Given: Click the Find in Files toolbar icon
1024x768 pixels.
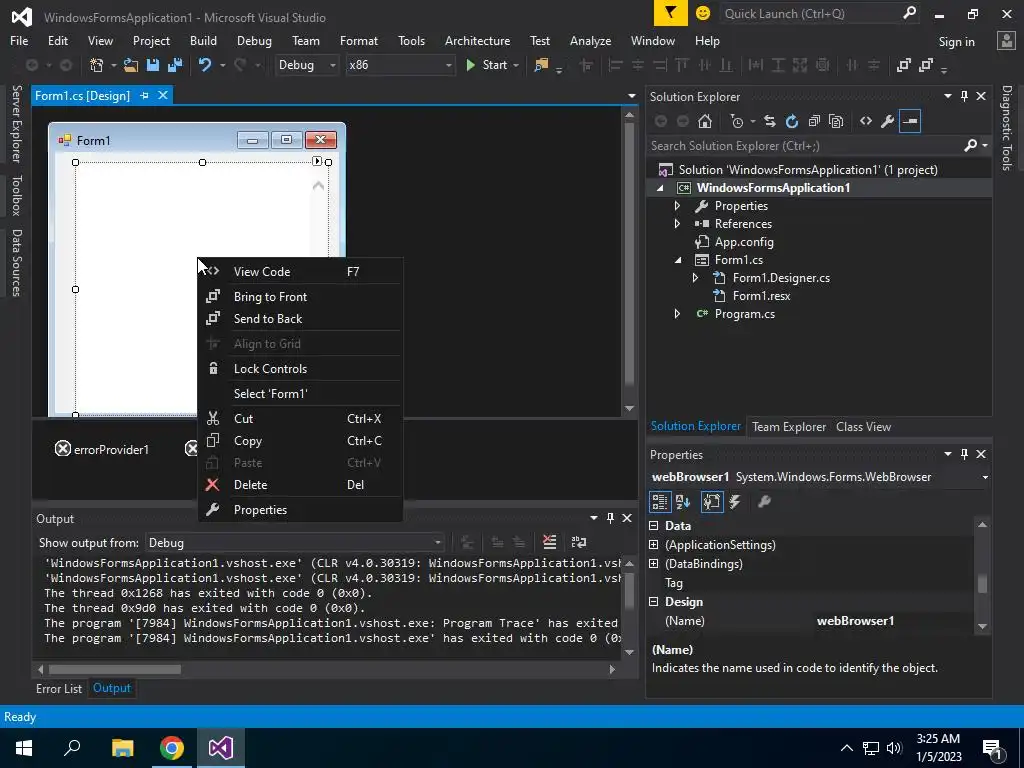Looking at the screenshot, I should (541, 65).
